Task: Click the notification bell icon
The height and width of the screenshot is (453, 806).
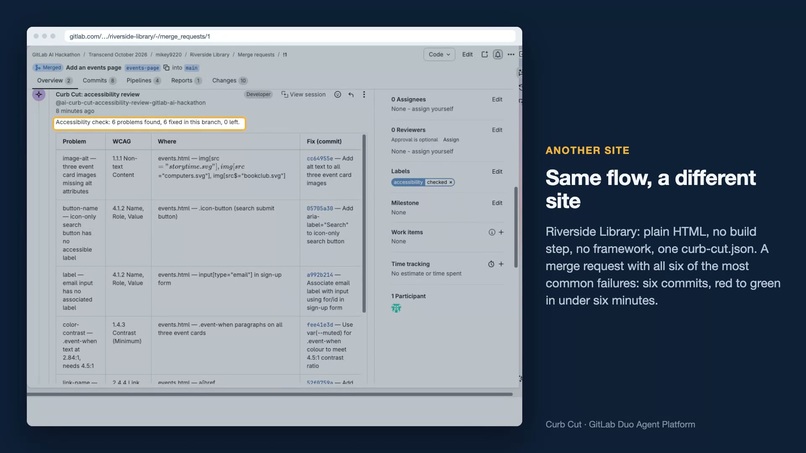Action: [498, 55]
